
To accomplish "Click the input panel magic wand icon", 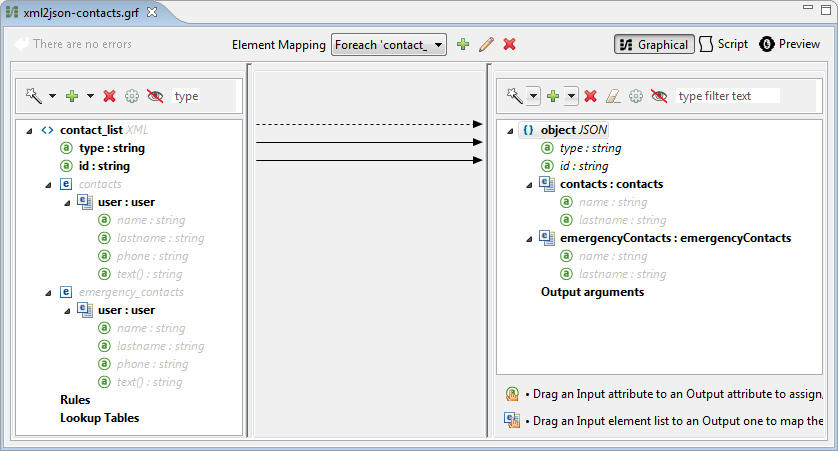I will tap(33, 96).
